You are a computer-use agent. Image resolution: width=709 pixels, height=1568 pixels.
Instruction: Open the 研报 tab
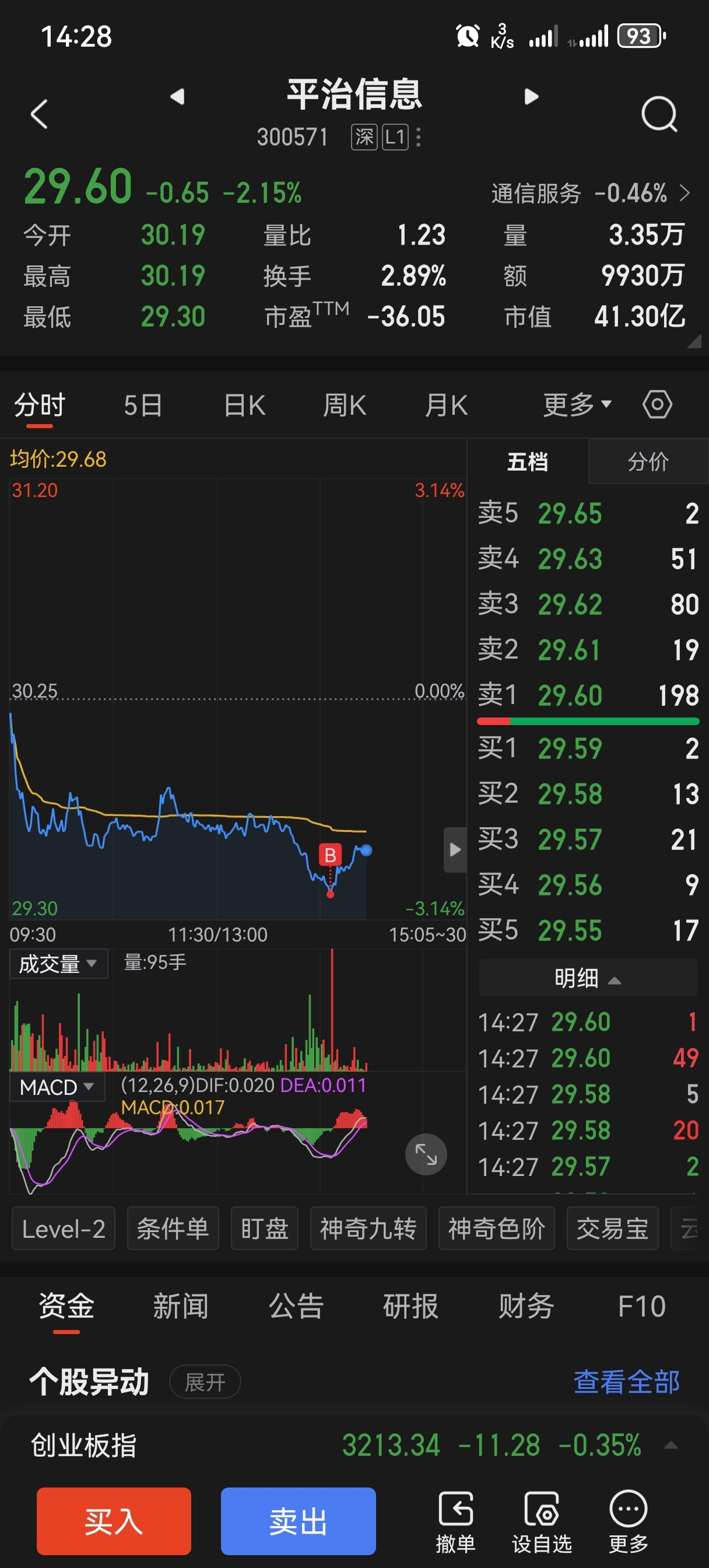pyautogui.click(x=411, y=1306)
